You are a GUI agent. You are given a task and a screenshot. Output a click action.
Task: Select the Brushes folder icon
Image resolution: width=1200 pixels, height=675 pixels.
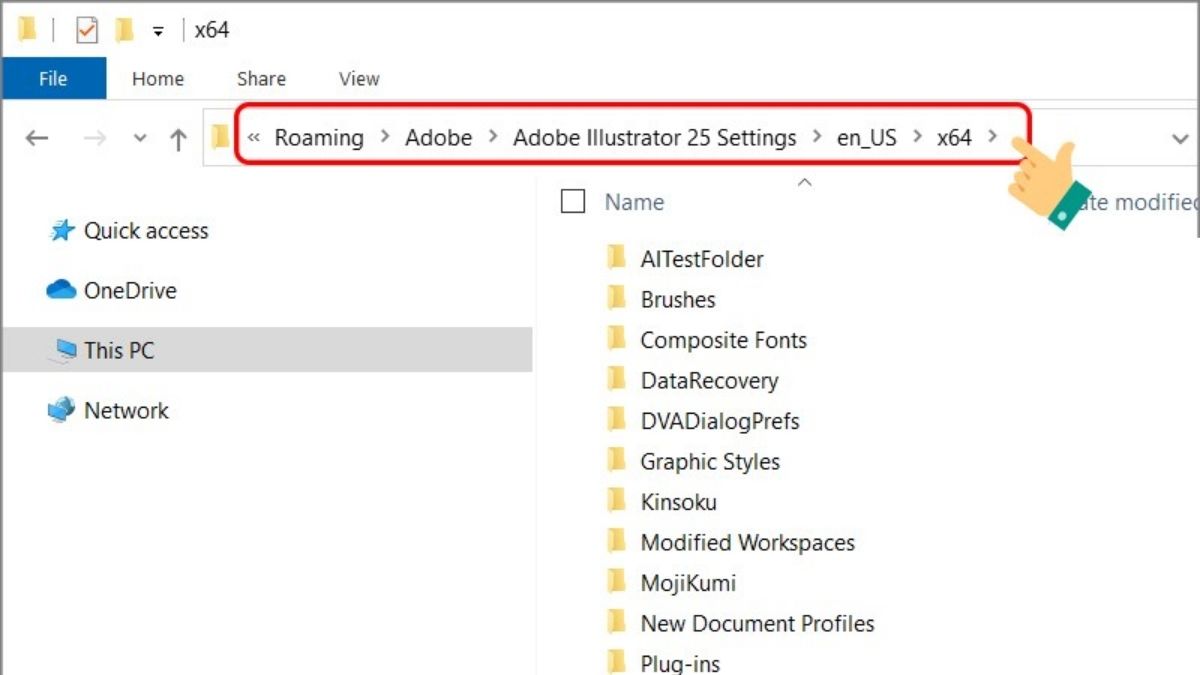[616, 298]
